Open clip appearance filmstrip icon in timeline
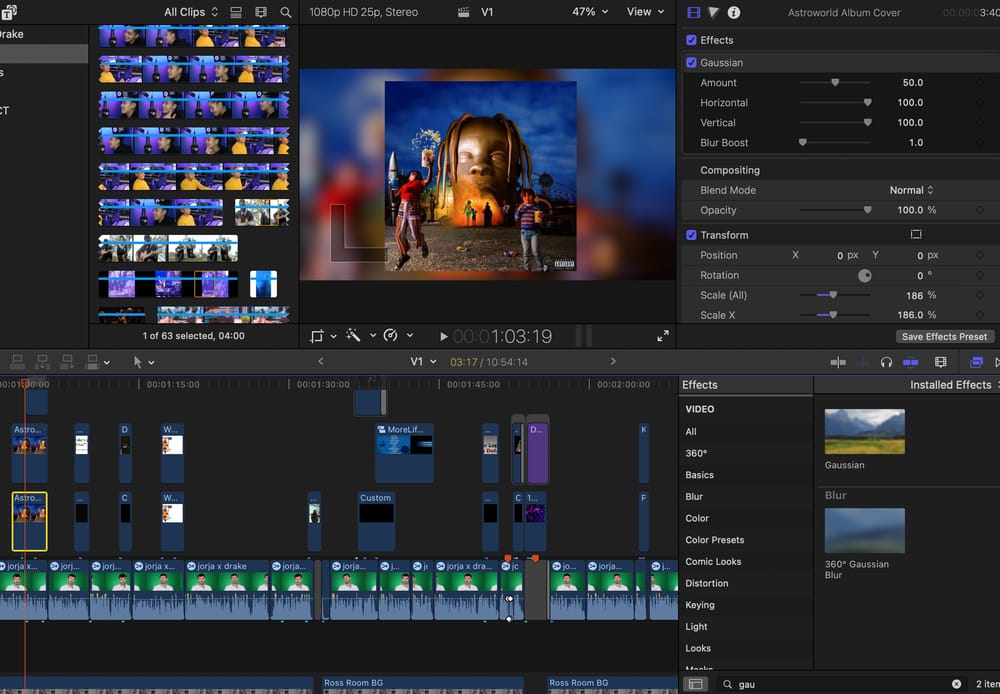The height and width of the screenshot is (694, 1000). click(941, 362)
